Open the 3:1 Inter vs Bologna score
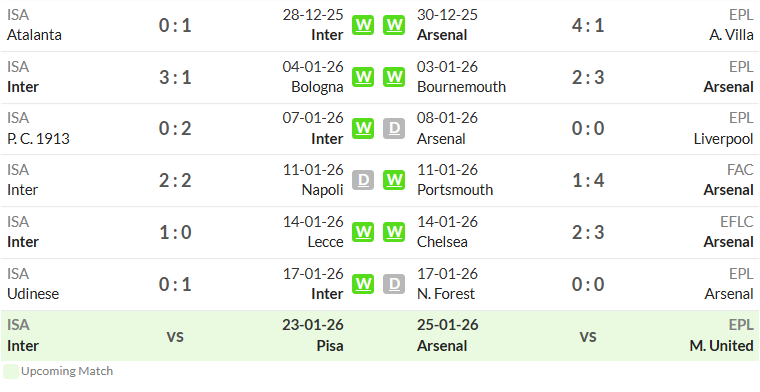760x392 pixels. click(x=175, y=77)
